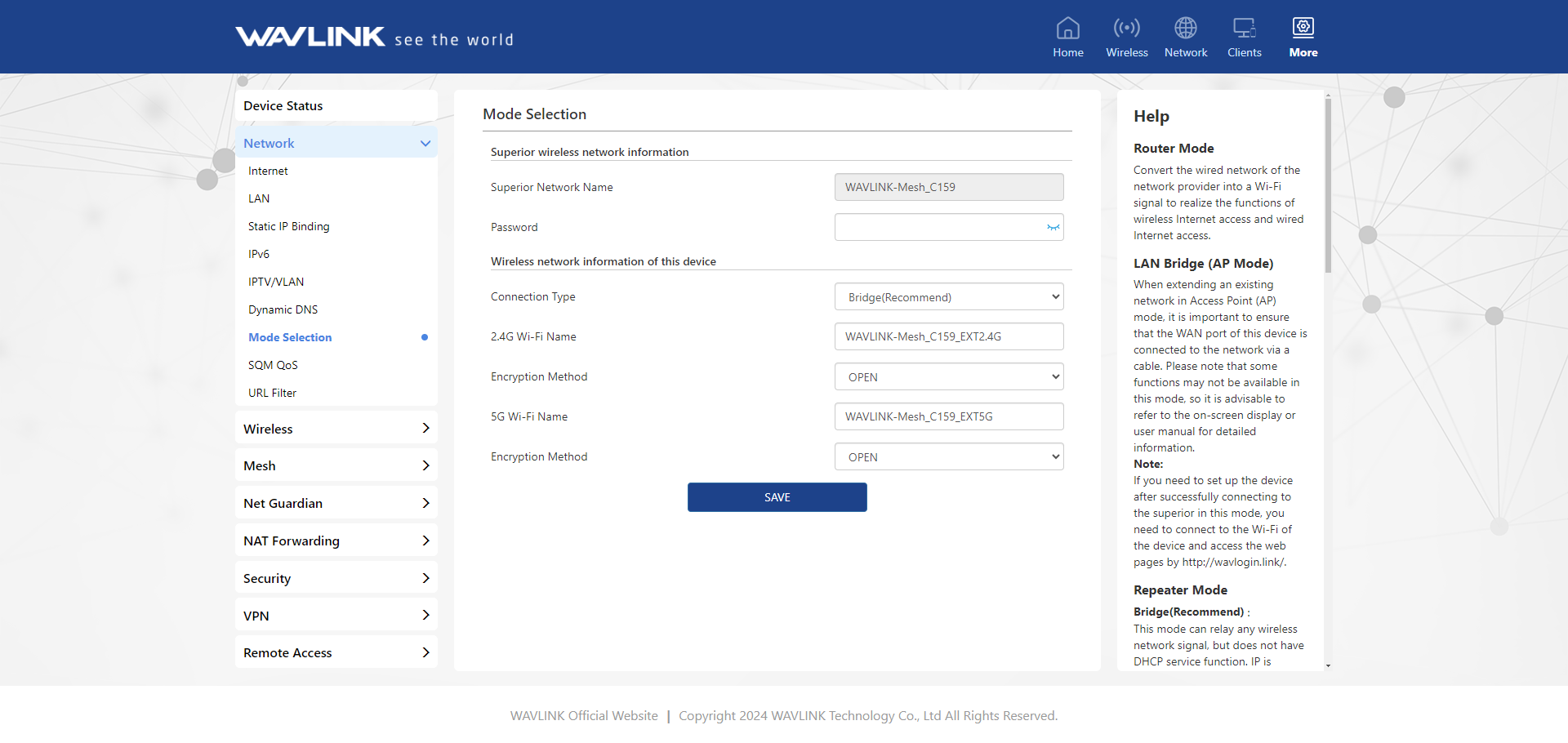
Task: Click the WAVLINK logo
Action: [310, 38]
